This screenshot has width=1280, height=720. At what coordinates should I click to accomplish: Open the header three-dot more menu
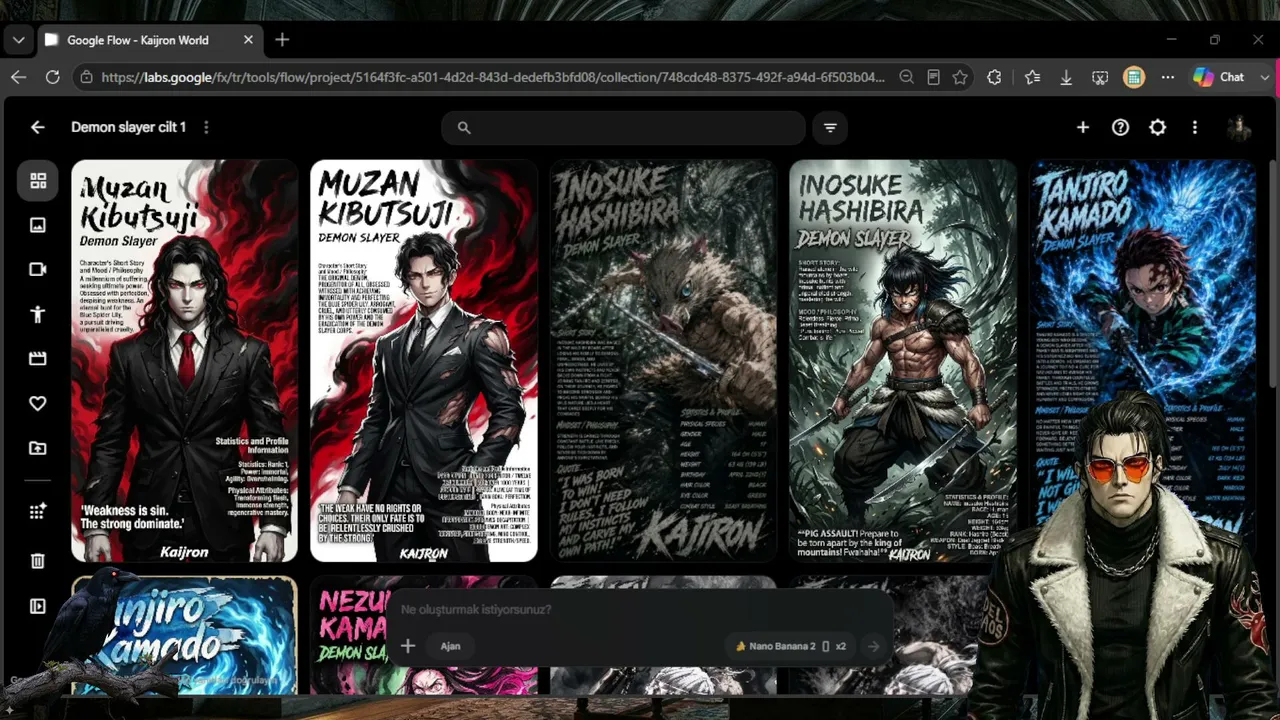[x=1195, y=127]
